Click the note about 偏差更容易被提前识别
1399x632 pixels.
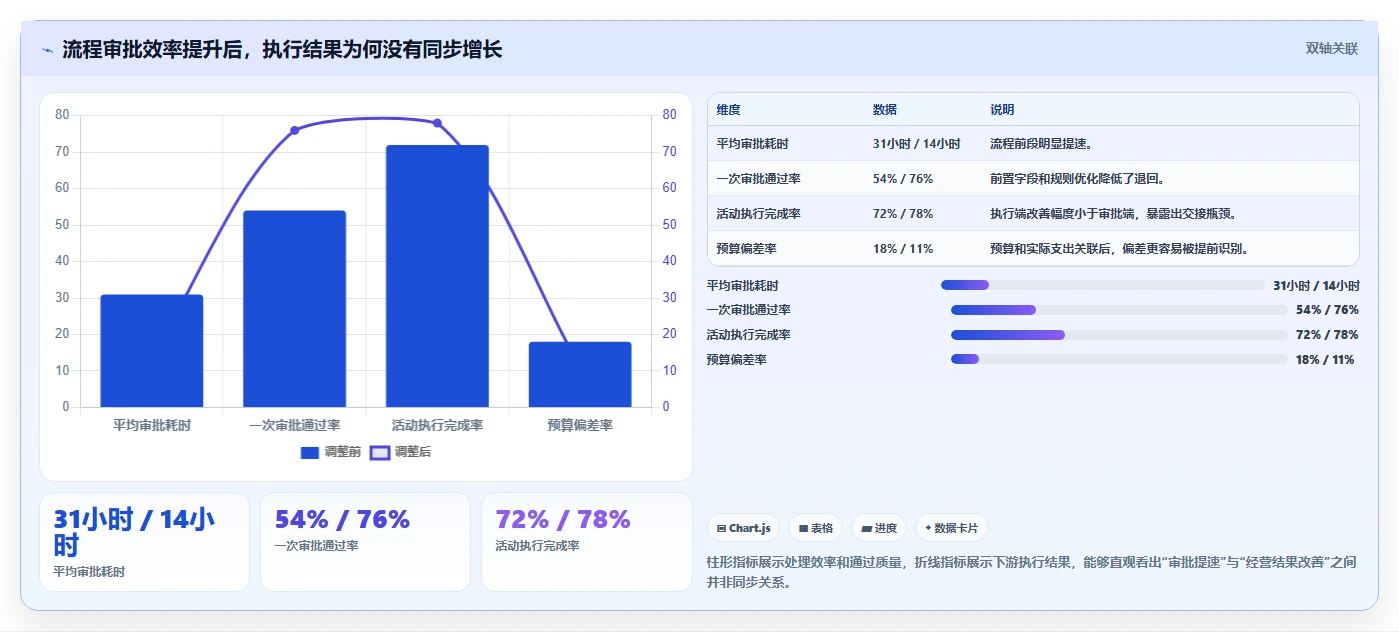click(x=1120, y=249)
